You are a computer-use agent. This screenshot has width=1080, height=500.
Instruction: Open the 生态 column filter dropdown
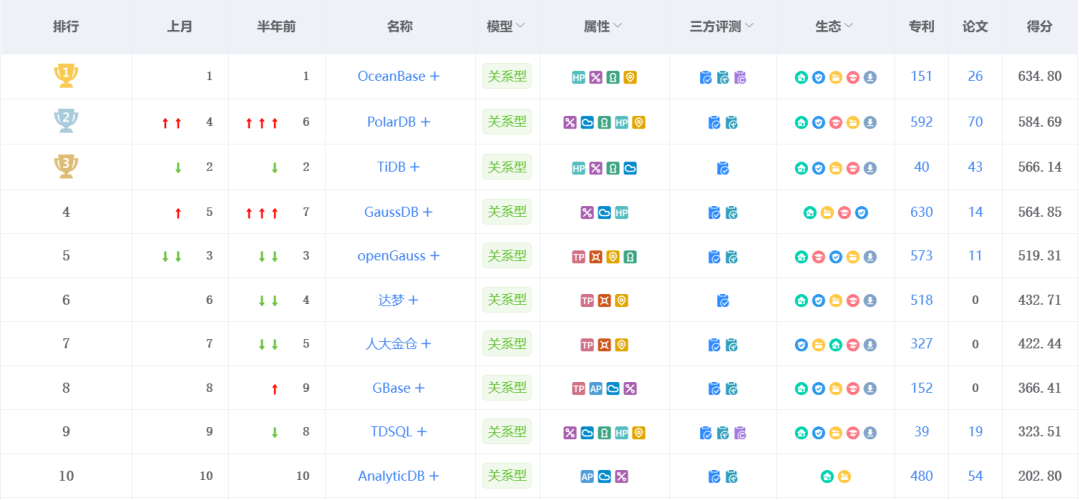coord(849,26)
